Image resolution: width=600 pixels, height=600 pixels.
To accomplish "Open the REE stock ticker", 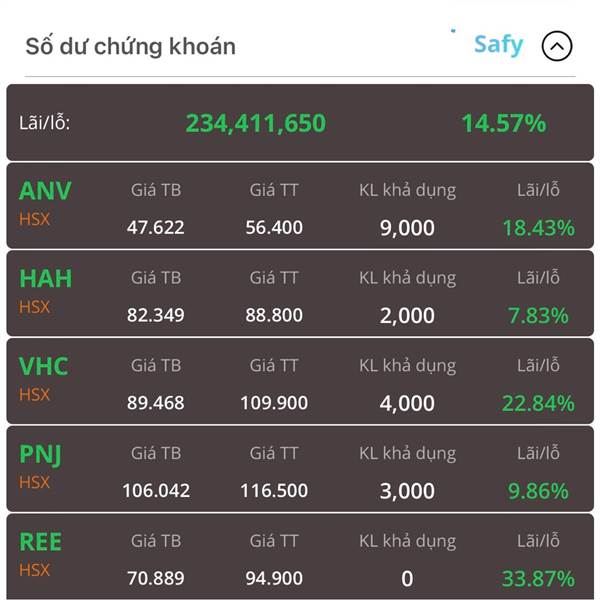I will [41, 542].
